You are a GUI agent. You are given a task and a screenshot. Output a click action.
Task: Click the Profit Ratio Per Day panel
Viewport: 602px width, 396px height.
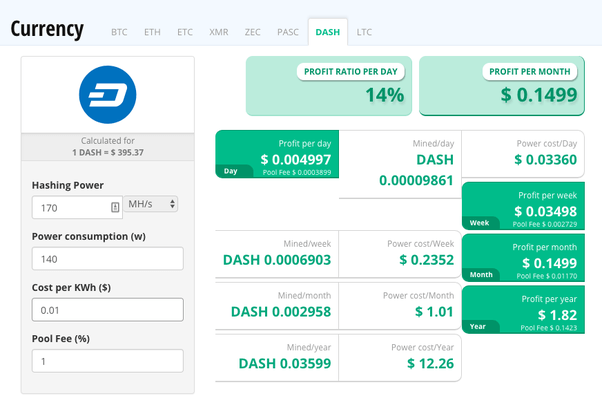click(329, 86)
